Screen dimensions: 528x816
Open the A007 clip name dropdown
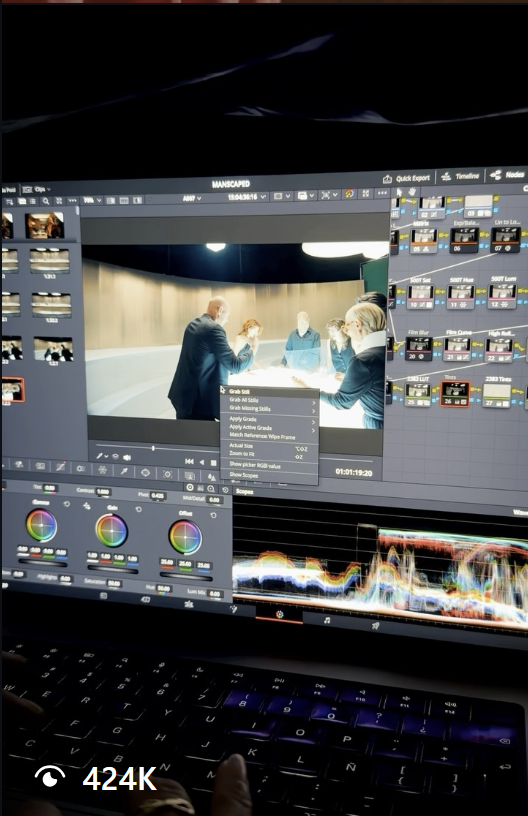coord(191,198)
